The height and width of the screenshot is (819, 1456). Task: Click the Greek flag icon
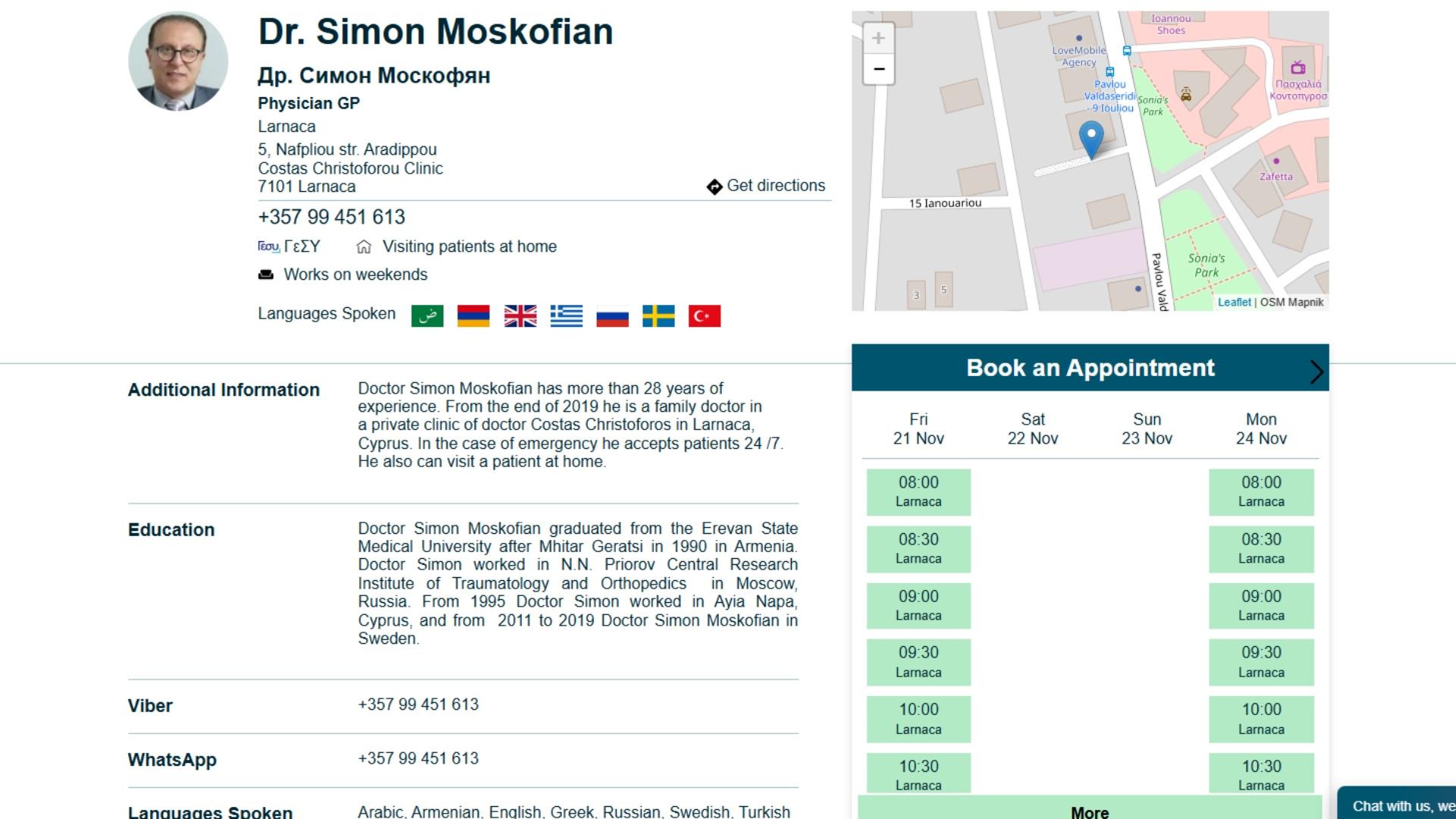click(x=566, y=315)
